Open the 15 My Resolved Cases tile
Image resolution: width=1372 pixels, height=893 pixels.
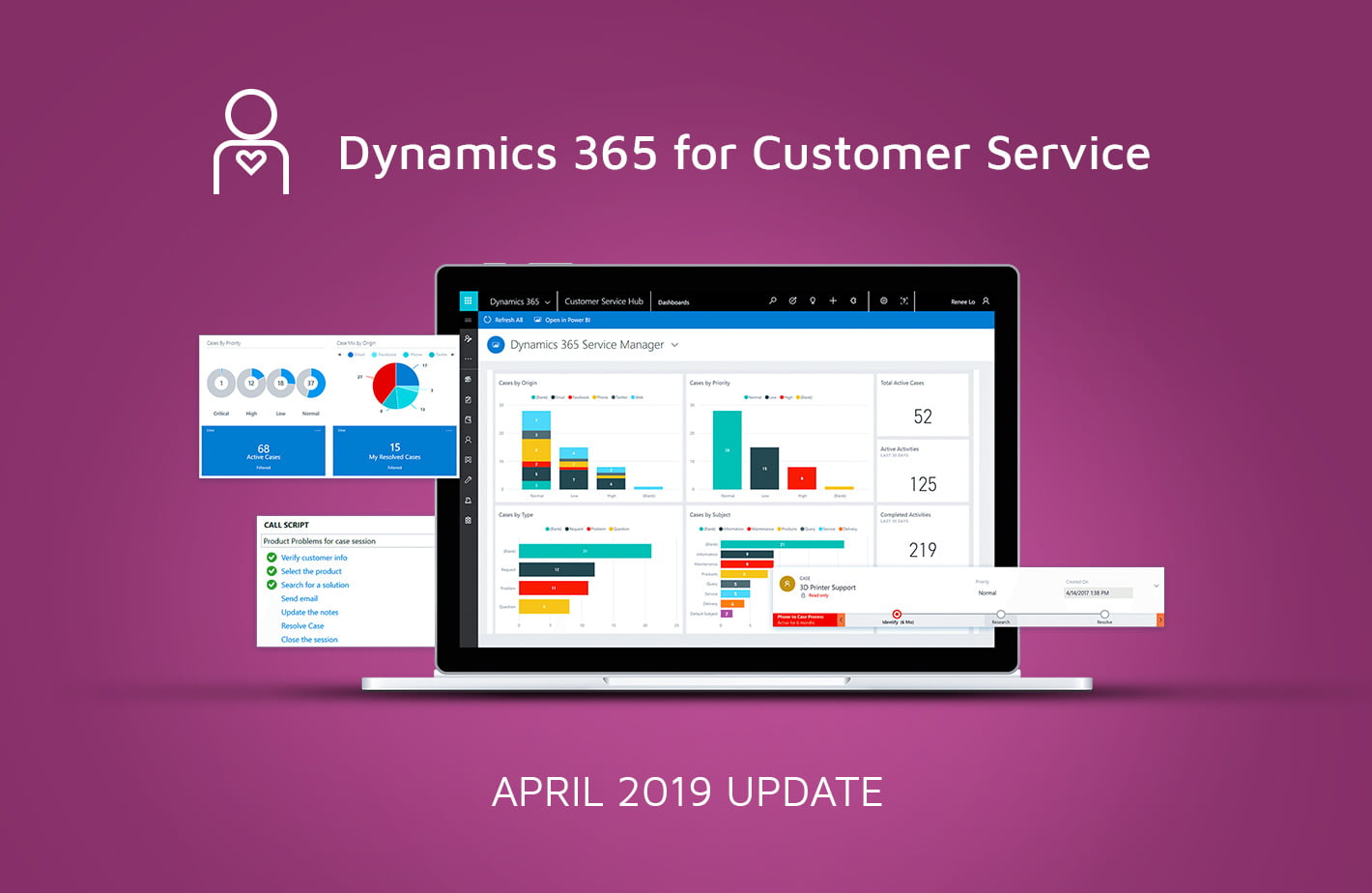[394, 450]
